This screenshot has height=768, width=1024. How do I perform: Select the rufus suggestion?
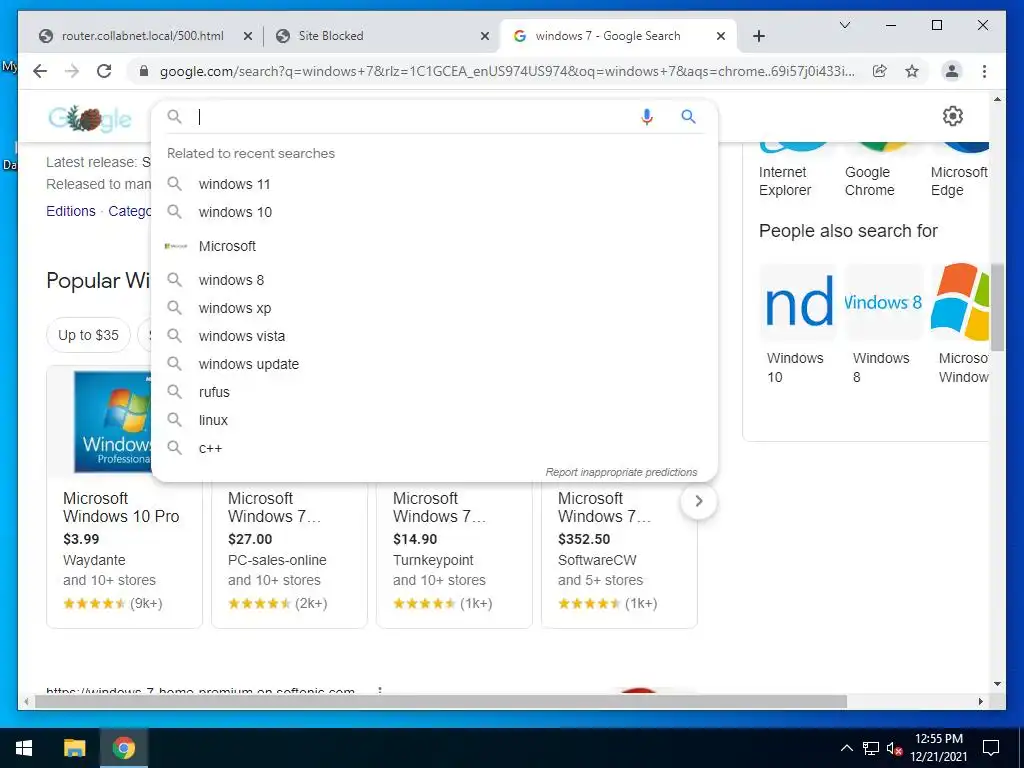point(434,392)
